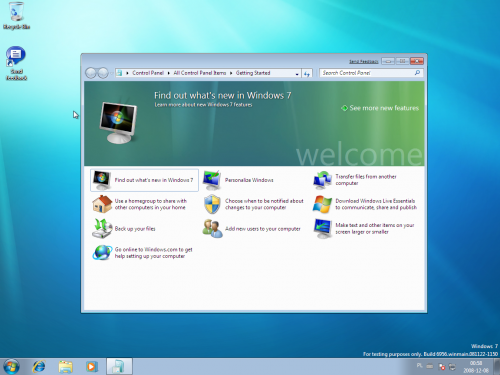Click Download Windows Live Essentials text

point(376,204)
